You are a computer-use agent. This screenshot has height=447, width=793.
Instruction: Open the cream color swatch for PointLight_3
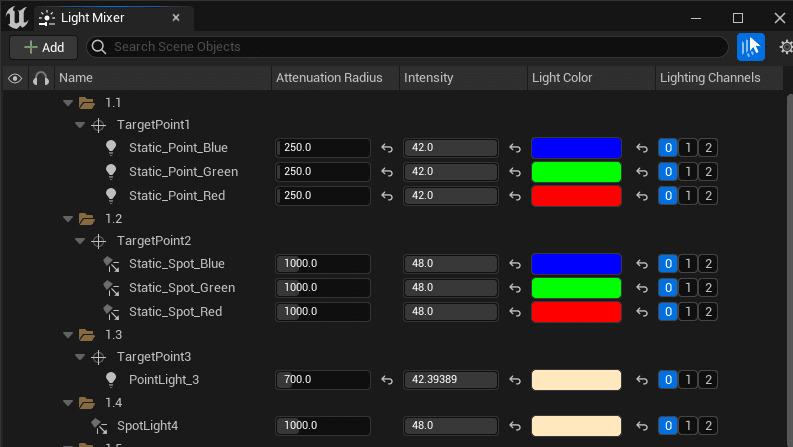(576, 379)
